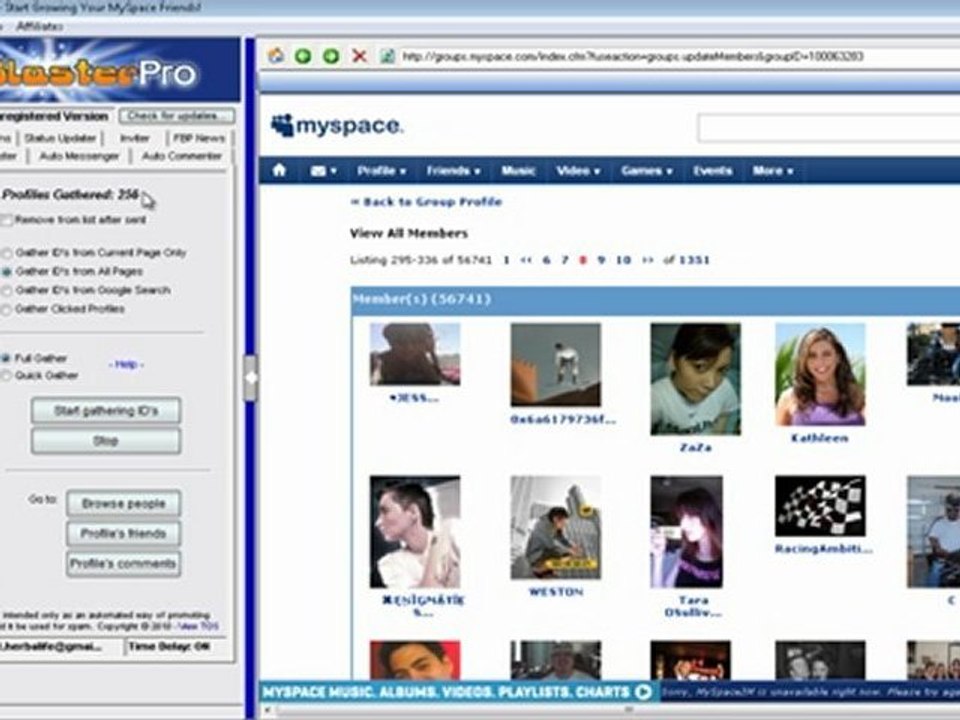The width and height of the screenshot is (960, 720).
Task: Open the mail envelope menu in navbar
Action: tap(323, 171)
